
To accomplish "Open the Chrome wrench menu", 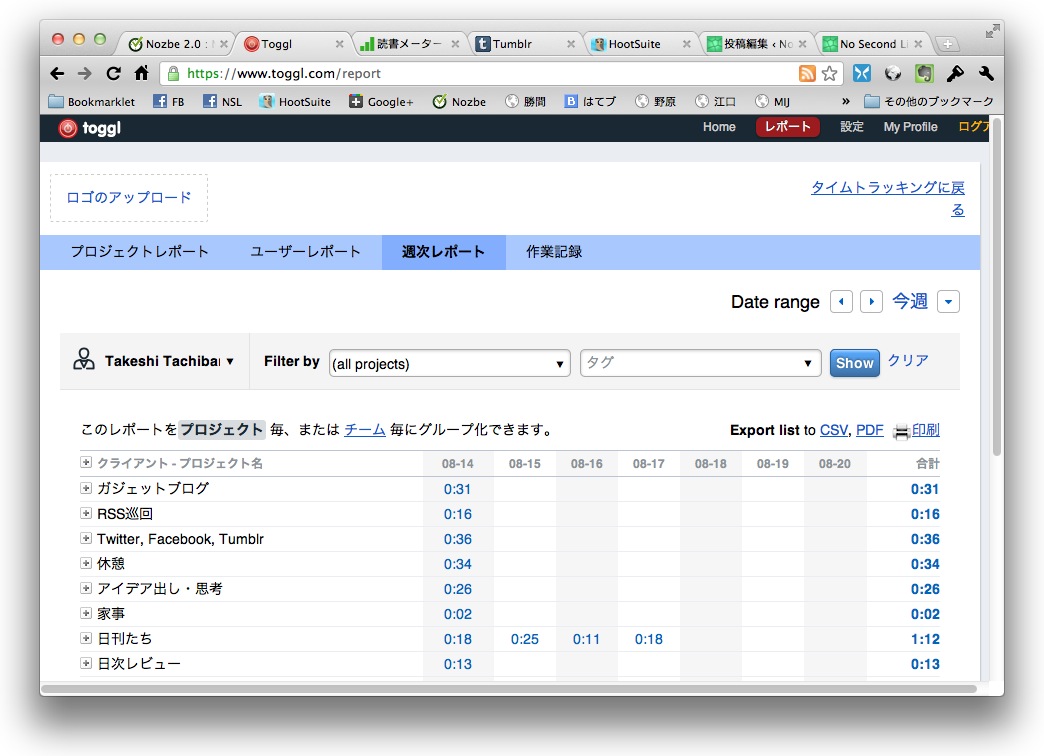I will point(986,73).
